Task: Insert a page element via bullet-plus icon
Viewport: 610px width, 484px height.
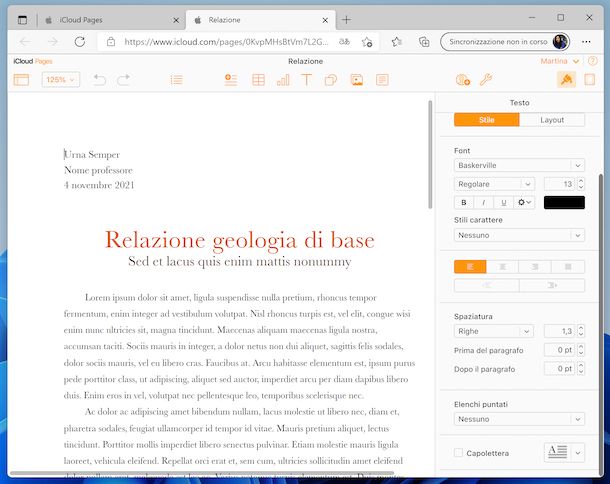Action: [231, 80]
